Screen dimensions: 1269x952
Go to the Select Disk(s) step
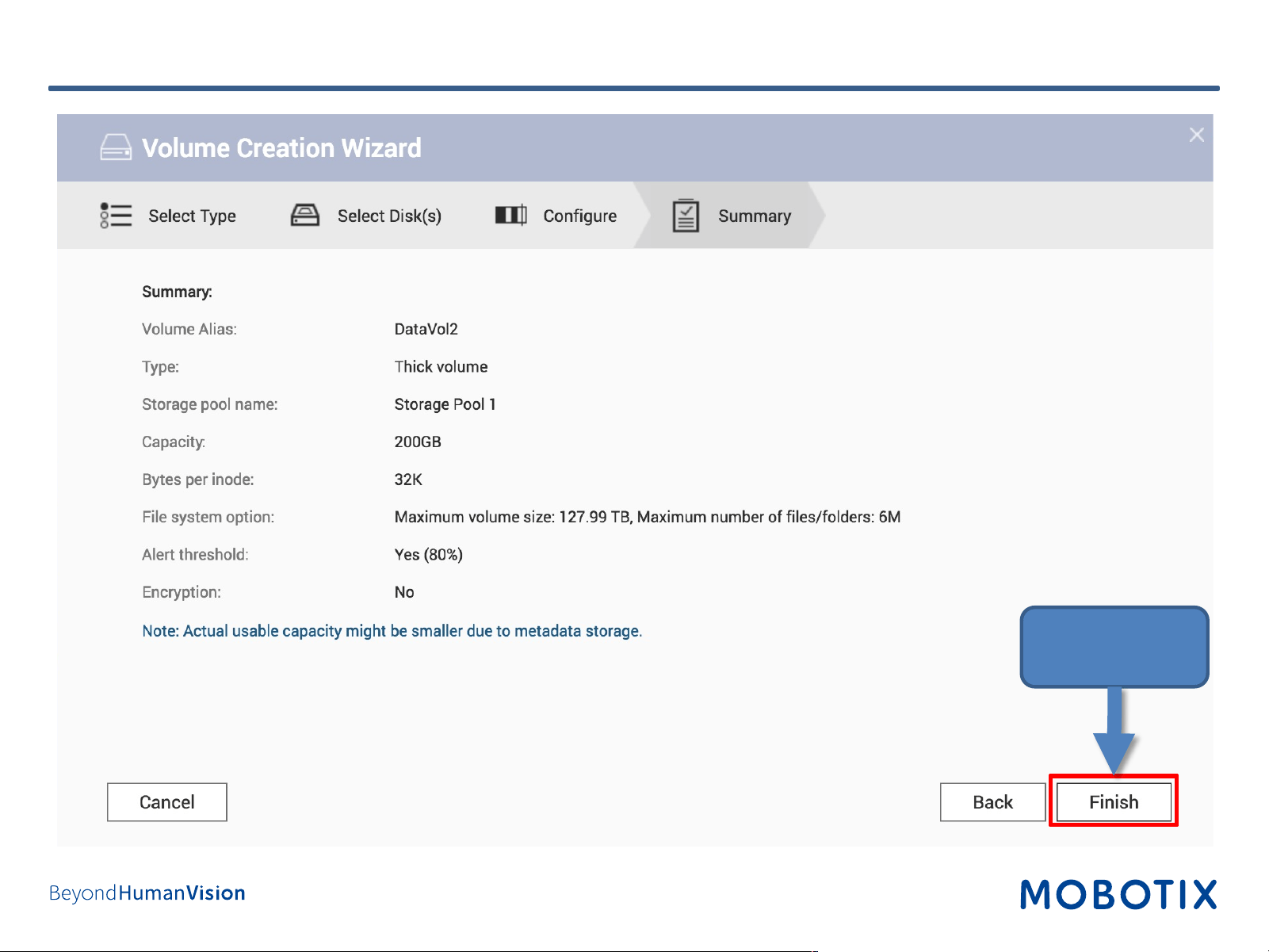pos(389,216)
